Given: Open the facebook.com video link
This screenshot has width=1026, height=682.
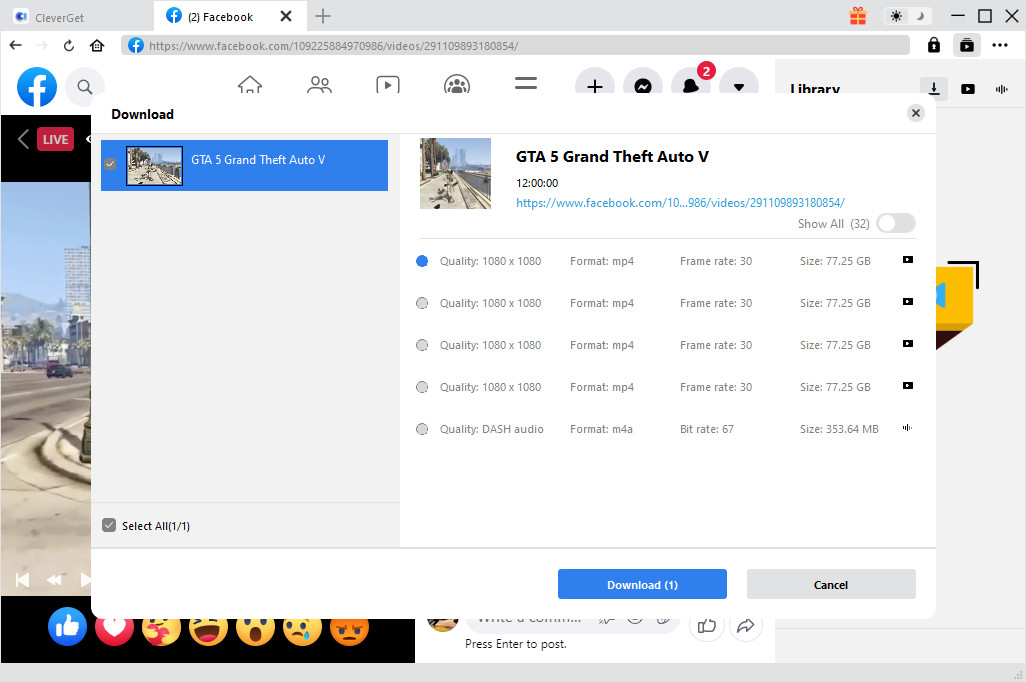Looking at the screenshot, I should point(681,203).
